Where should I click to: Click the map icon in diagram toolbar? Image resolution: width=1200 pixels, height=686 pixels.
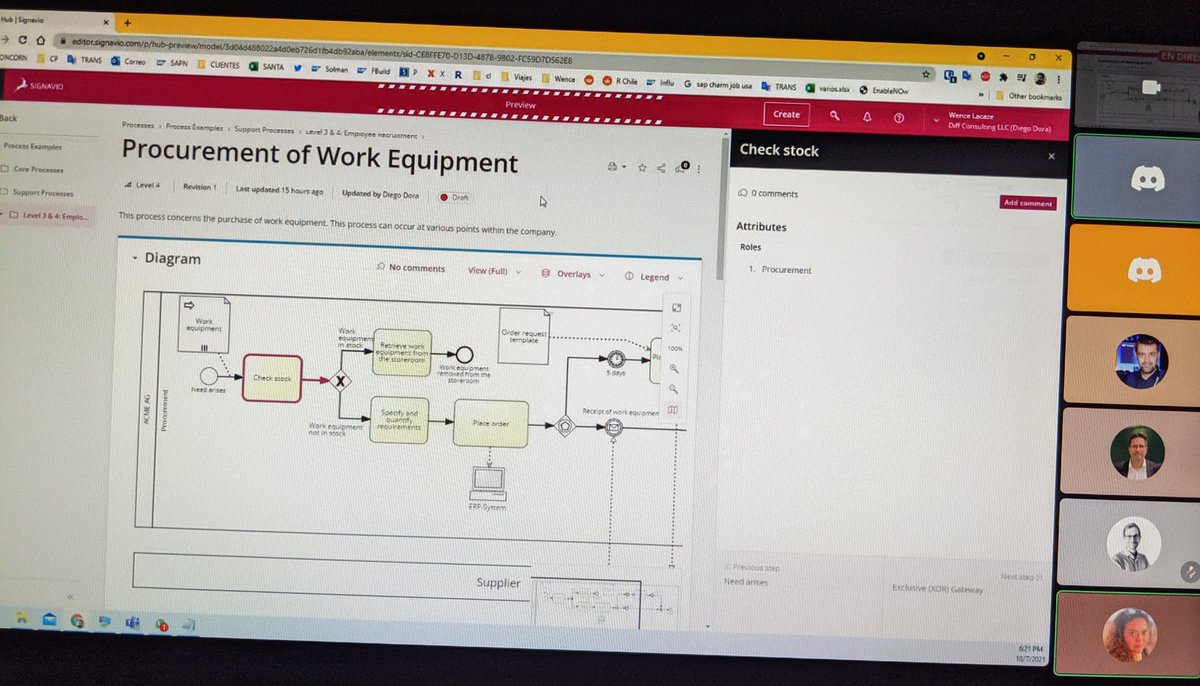pyautogui.click(x=673, y=409)
